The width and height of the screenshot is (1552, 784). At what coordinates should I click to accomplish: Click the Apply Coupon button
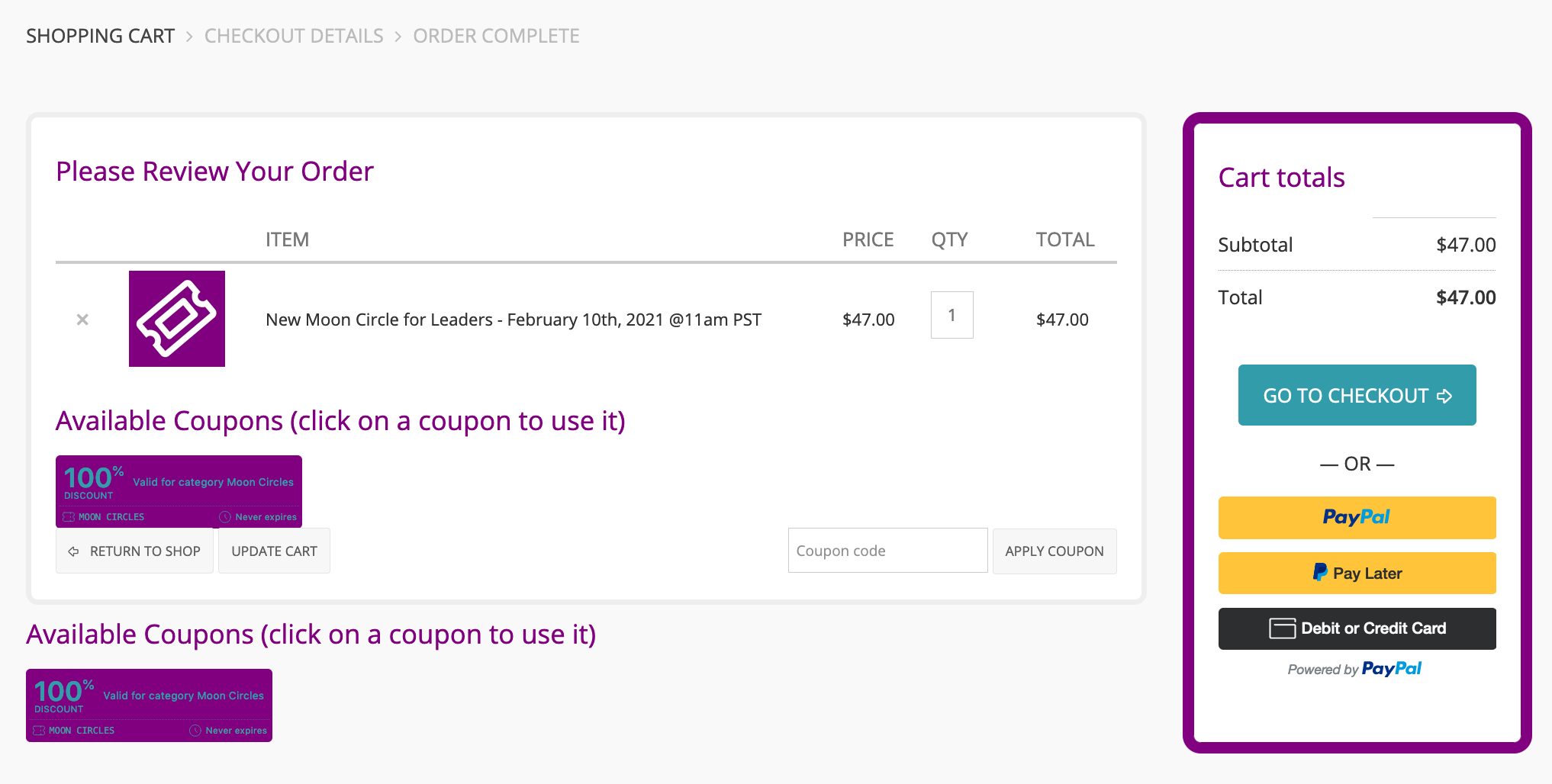click(x=1054, y=551)
